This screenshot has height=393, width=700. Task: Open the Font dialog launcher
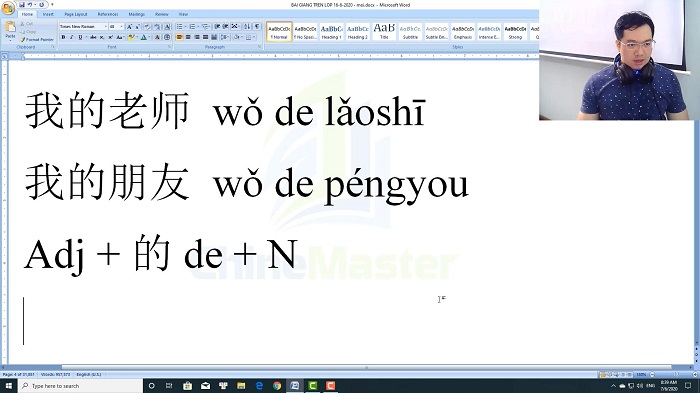170,47
